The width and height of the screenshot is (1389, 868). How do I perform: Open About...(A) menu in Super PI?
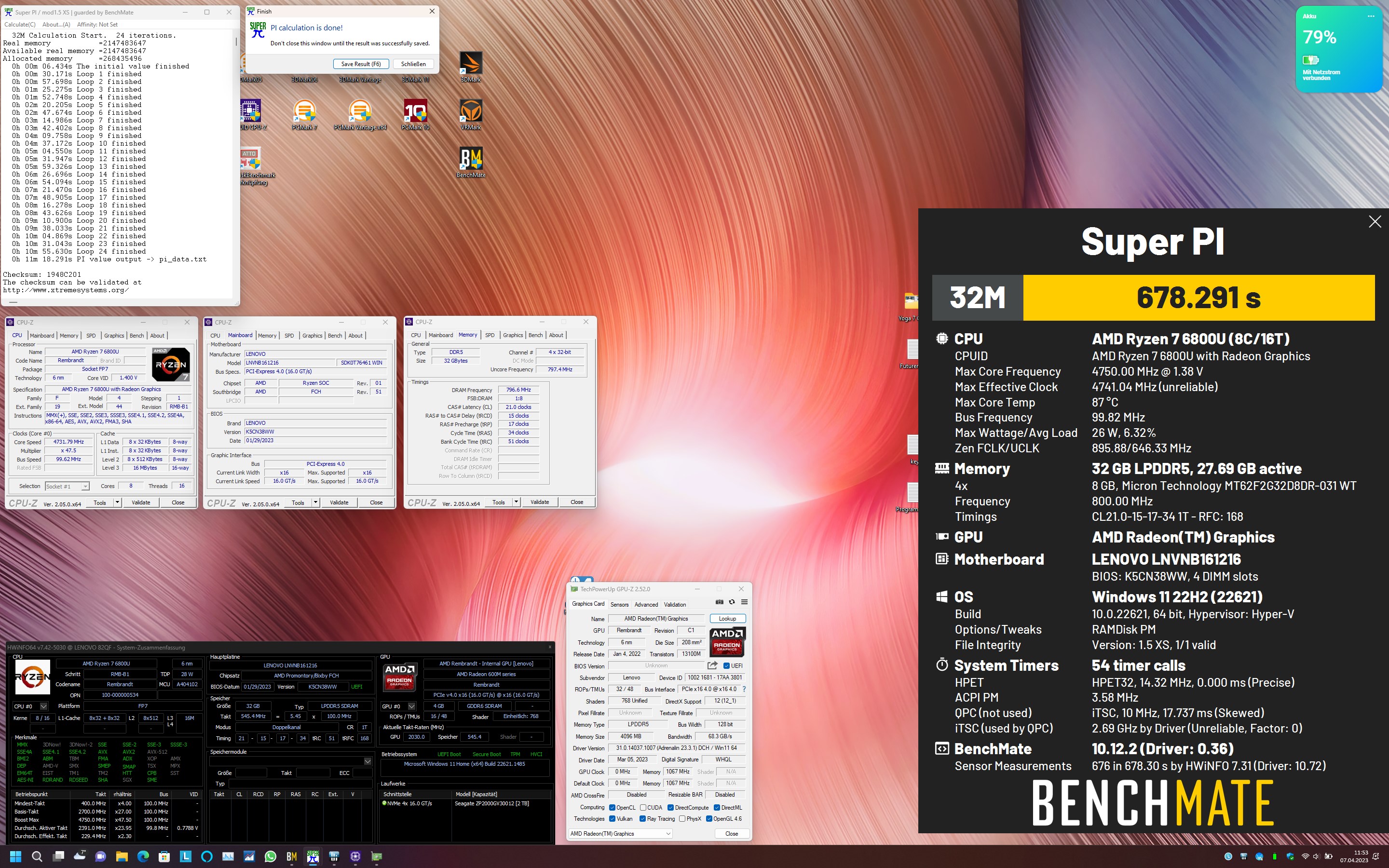(56, 25)
